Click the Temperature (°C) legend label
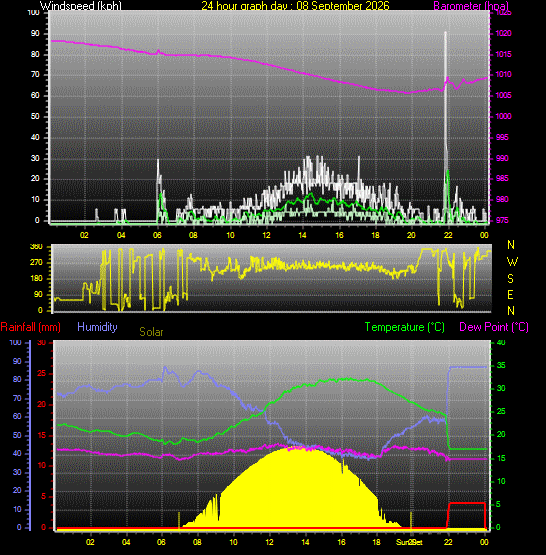Viewport: 546px width, 555px height. point(404,327)
